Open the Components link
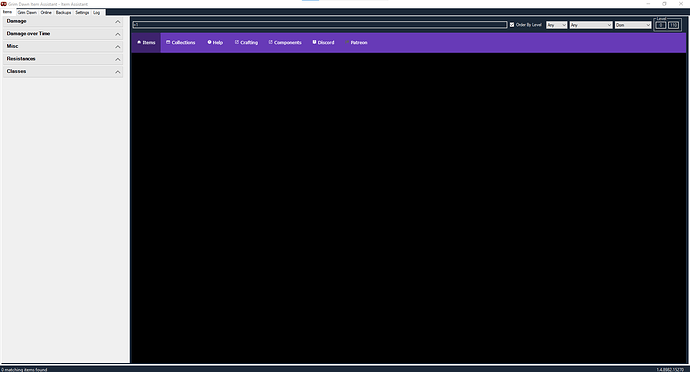This screenshot has width=690, height=372. click(285, 43)
